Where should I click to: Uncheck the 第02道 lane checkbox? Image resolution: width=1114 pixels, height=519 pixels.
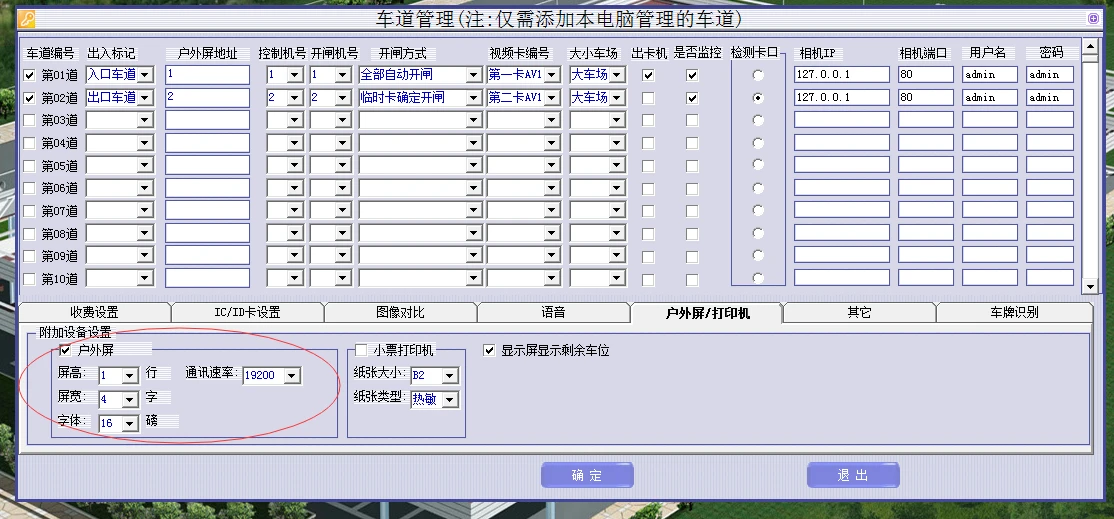tap(29, 98)
